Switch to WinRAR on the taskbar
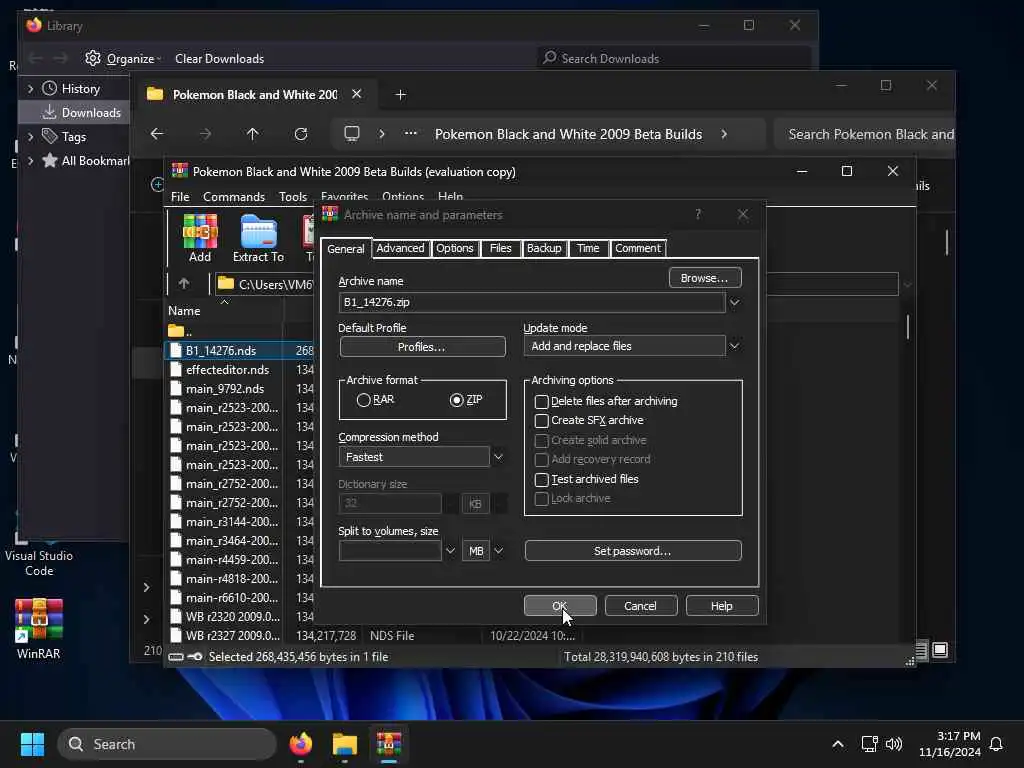This screenshot has height=768, width=1024. pos(389,744)
